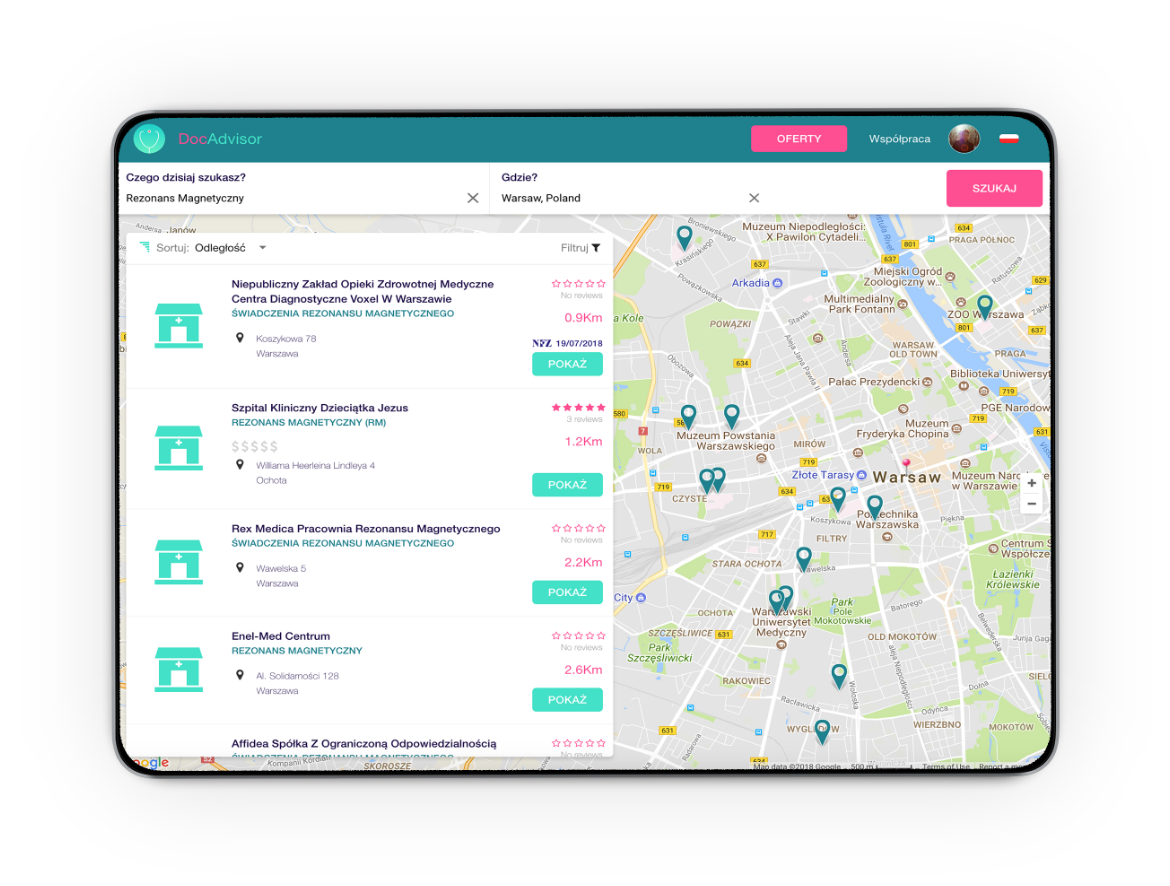This screenshot has height=886, width=1170.
Task: Clear the Rezonans Magnetyczny search text
Action: click(x=472, y=198)
